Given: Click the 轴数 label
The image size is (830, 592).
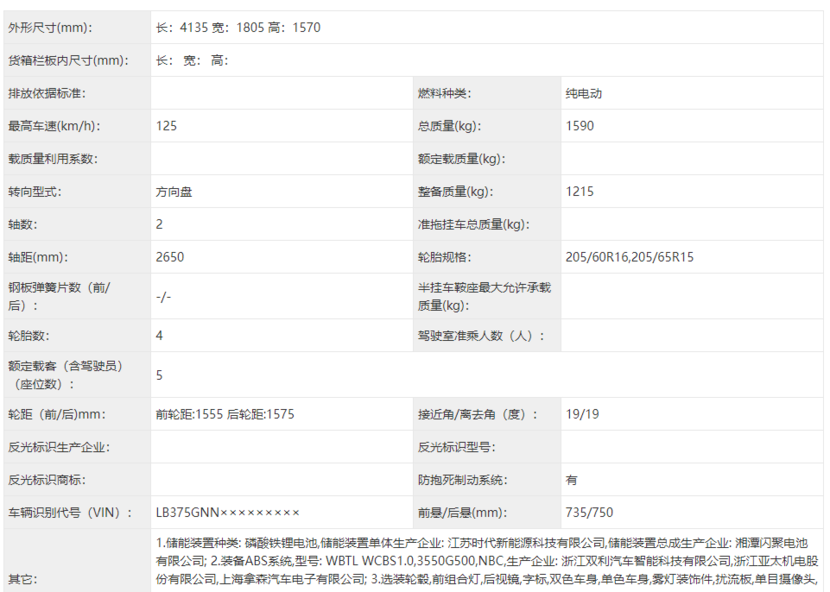Looking at the screenshot, I should 22,225.
